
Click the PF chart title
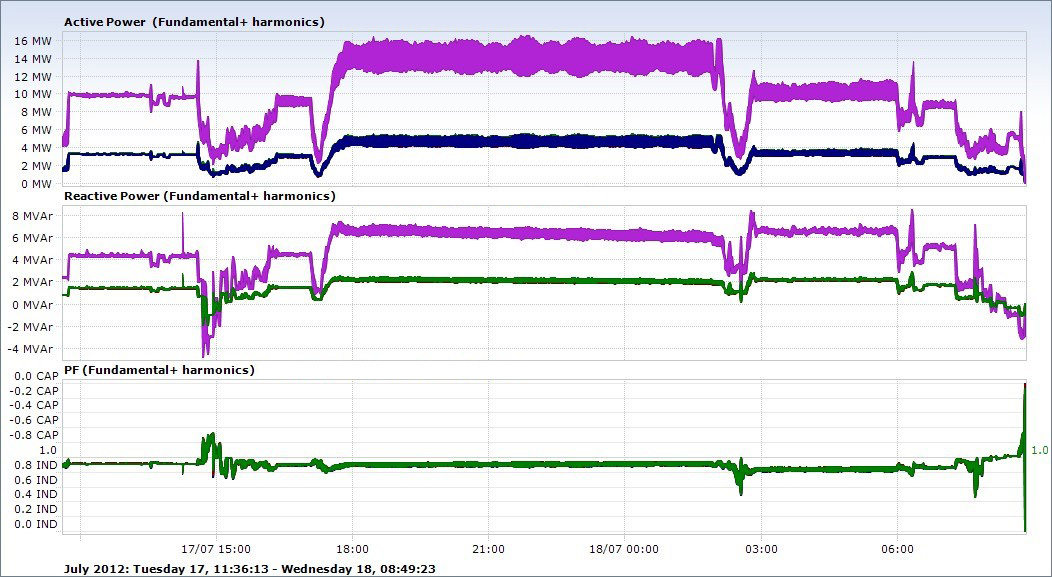click(159, 370)
